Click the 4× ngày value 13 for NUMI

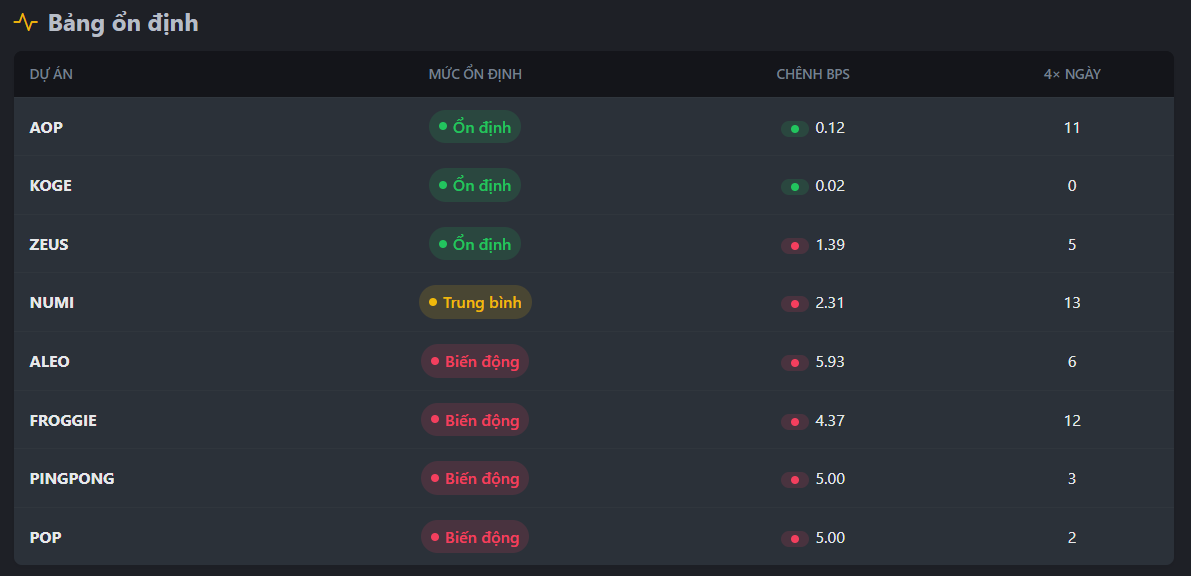[x=1072, y=302]
